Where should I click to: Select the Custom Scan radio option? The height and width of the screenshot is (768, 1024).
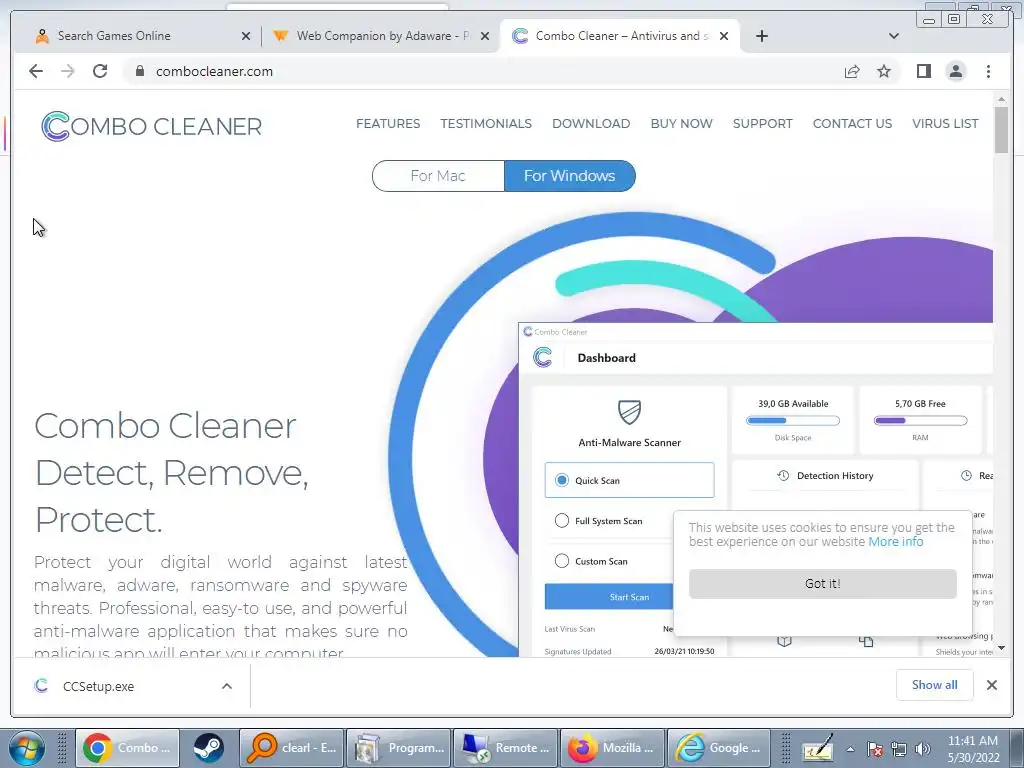click(x=562, y=561)
